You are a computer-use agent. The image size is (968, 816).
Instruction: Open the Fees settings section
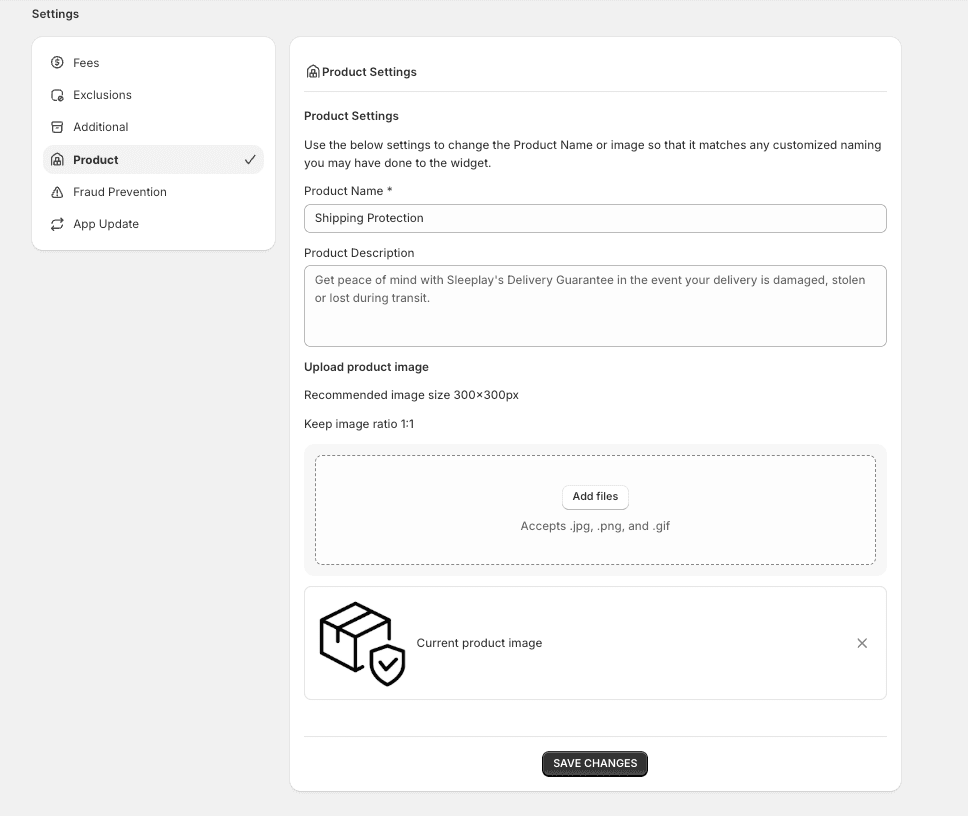[153, 63]
